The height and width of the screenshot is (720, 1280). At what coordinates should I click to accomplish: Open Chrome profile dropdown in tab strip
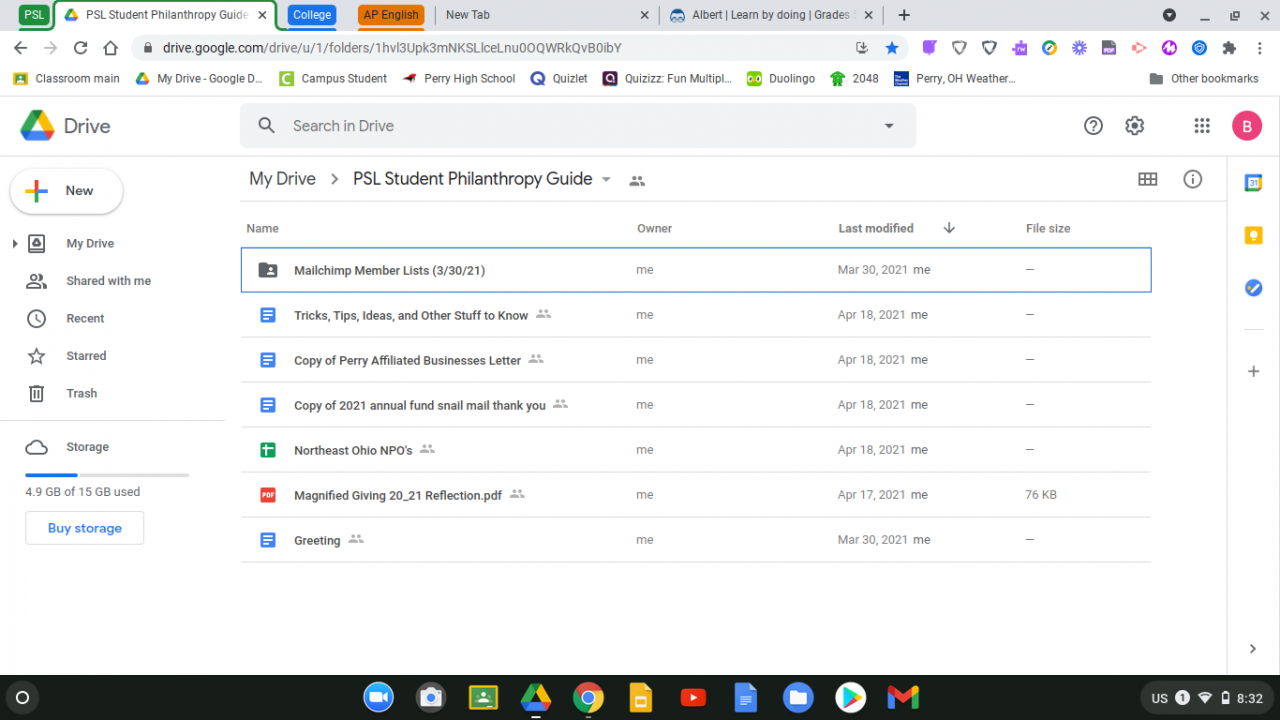coord(1170,15)
